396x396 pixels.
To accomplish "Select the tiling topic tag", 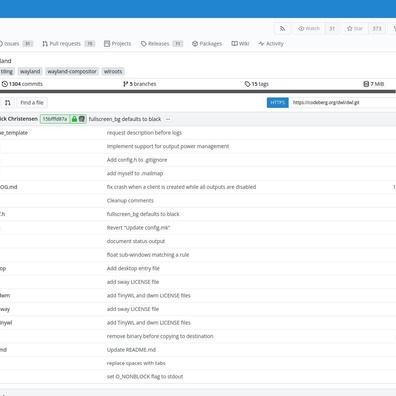I will 7,71.
